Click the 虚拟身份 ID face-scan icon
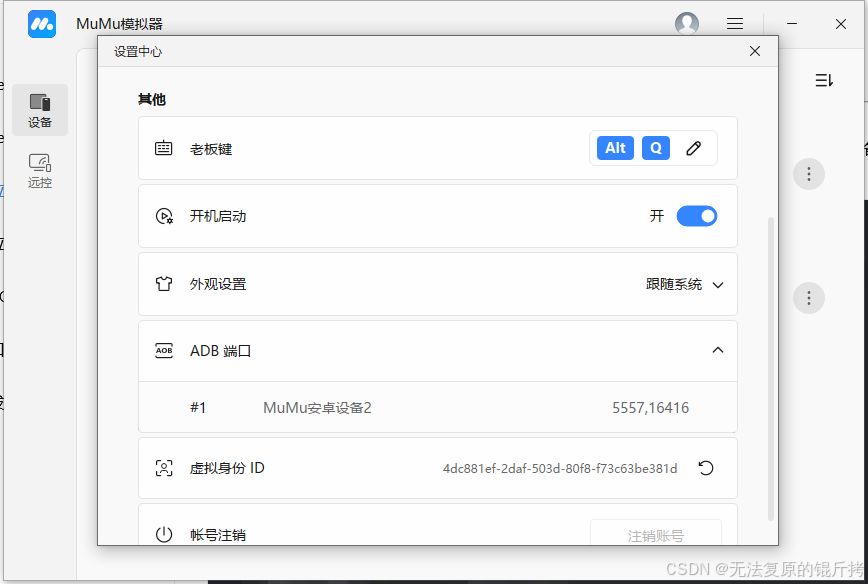The width and height of the screenshot is (868, 584). [164, 468]
